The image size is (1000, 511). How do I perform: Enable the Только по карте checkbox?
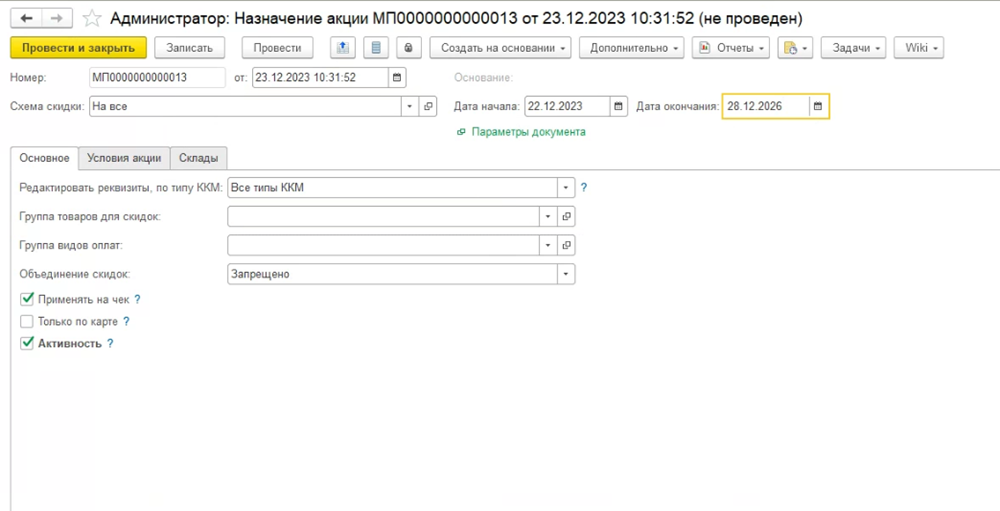pyautogui.click(x=27, y=322)
